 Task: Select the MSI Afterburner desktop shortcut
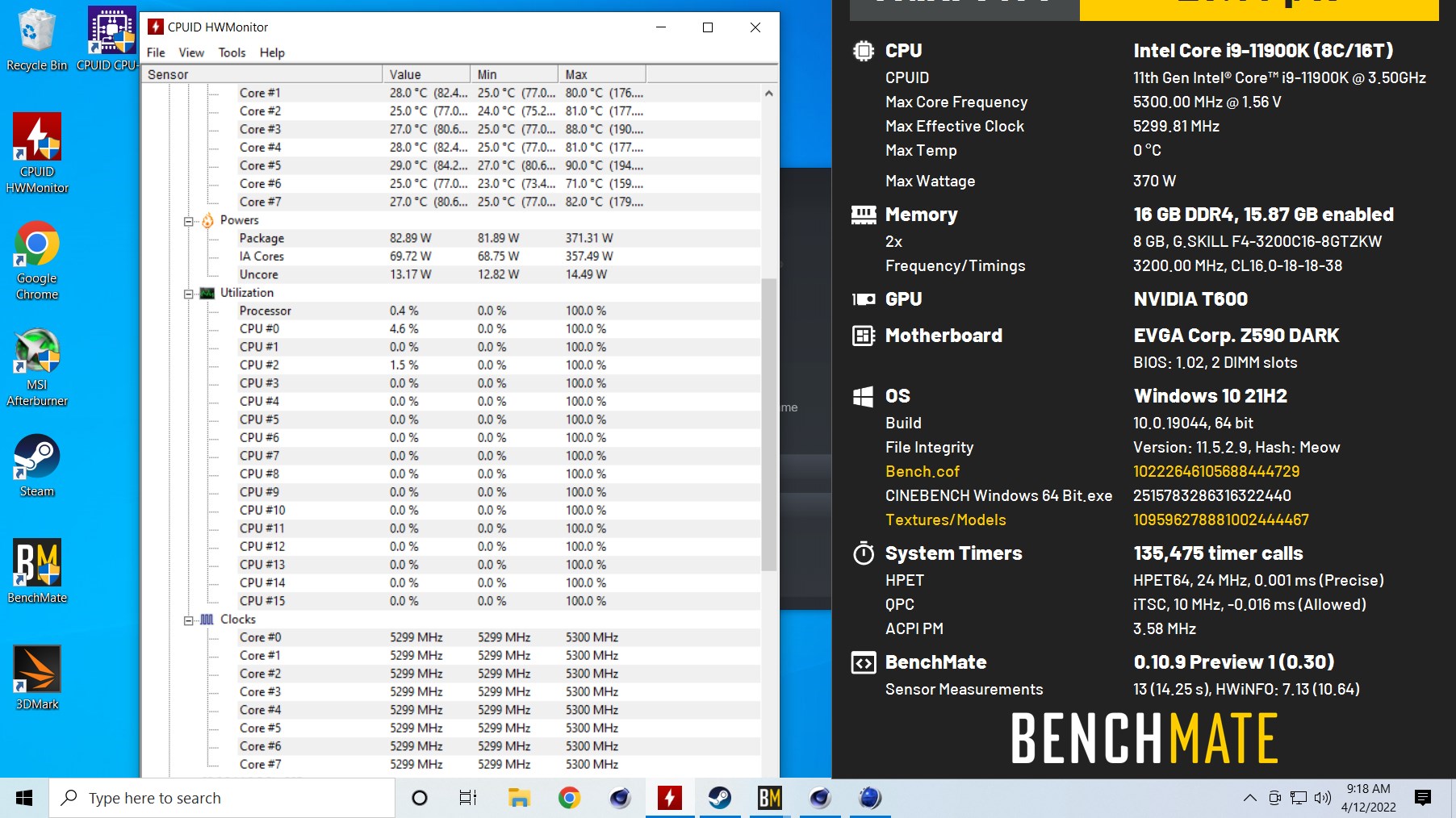pos(36,367)
